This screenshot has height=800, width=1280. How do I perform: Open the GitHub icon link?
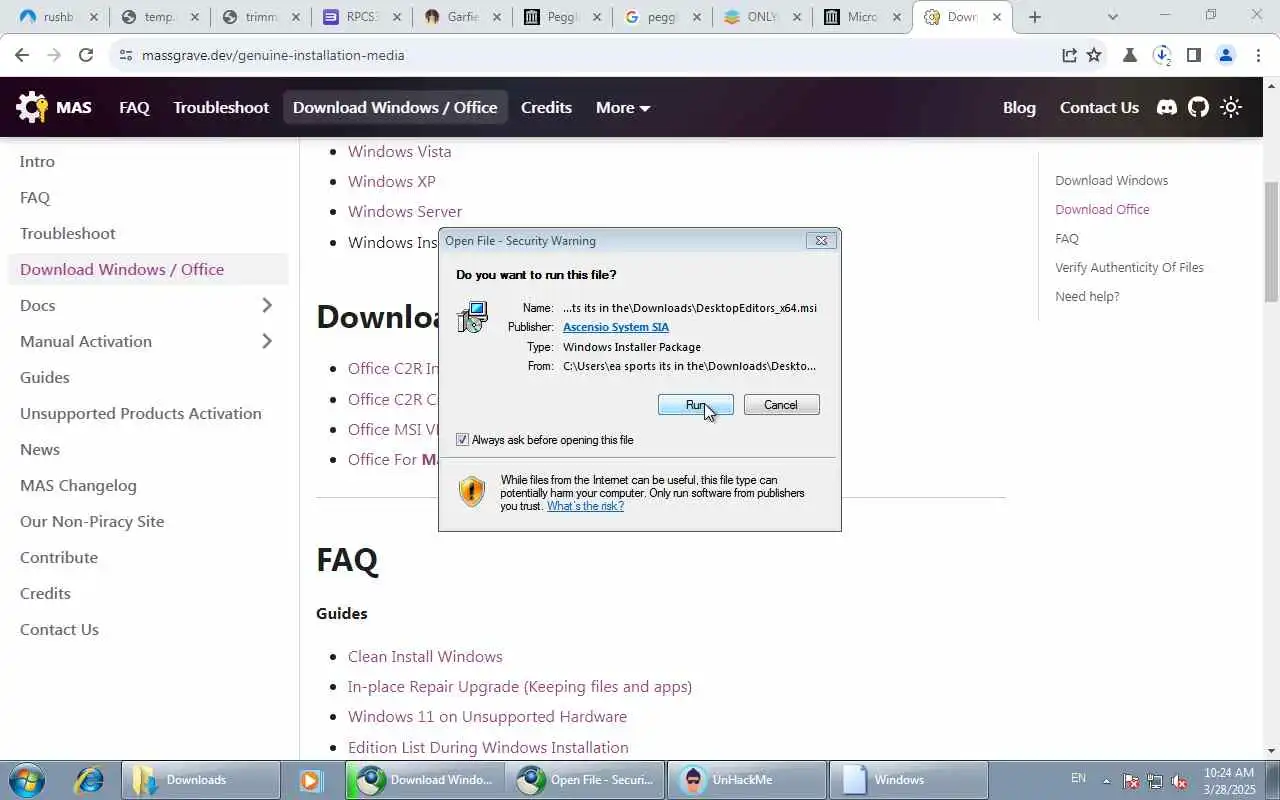click(x=1199, y=107)
